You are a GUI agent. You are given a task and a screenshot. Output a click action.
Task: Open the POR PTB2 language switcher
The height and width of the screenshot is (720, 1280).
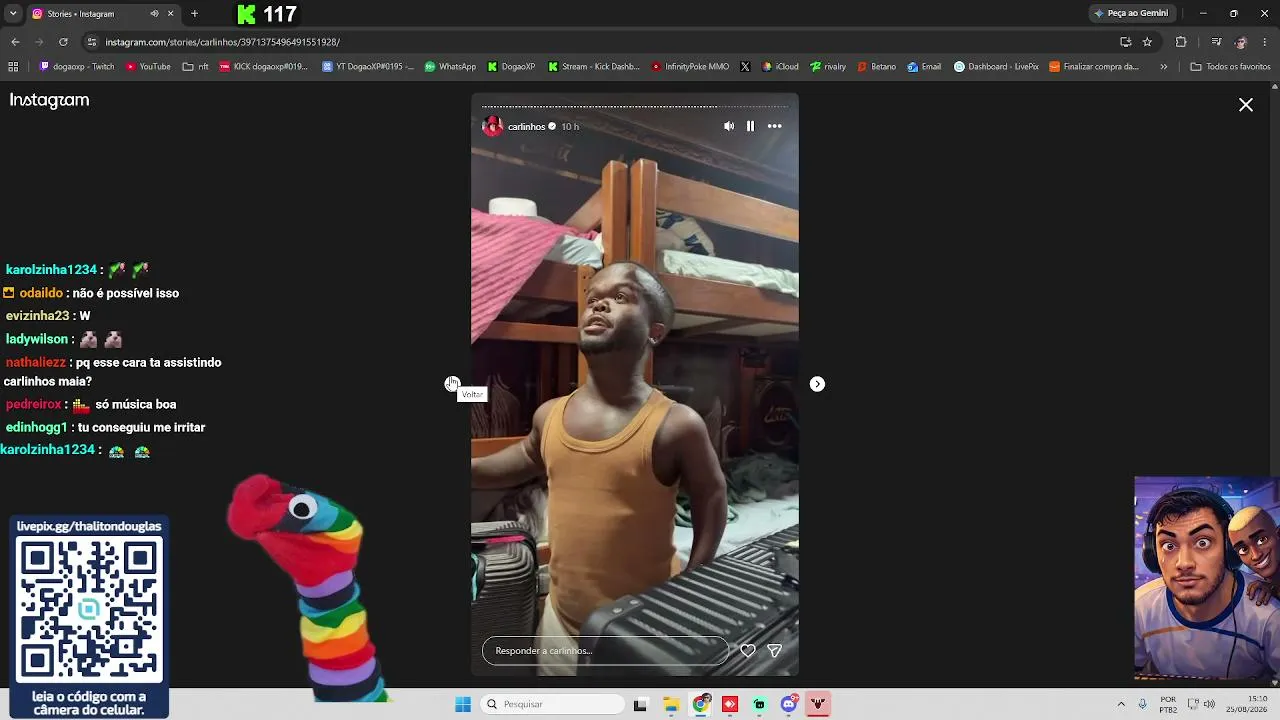[x=1168, y=704]
